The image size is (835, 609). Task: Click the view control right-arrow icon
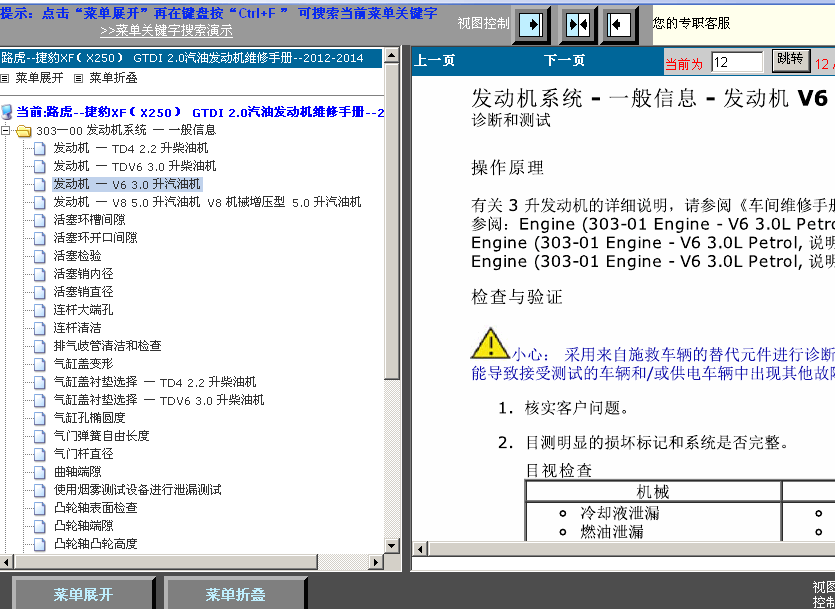tap(531, 24)
